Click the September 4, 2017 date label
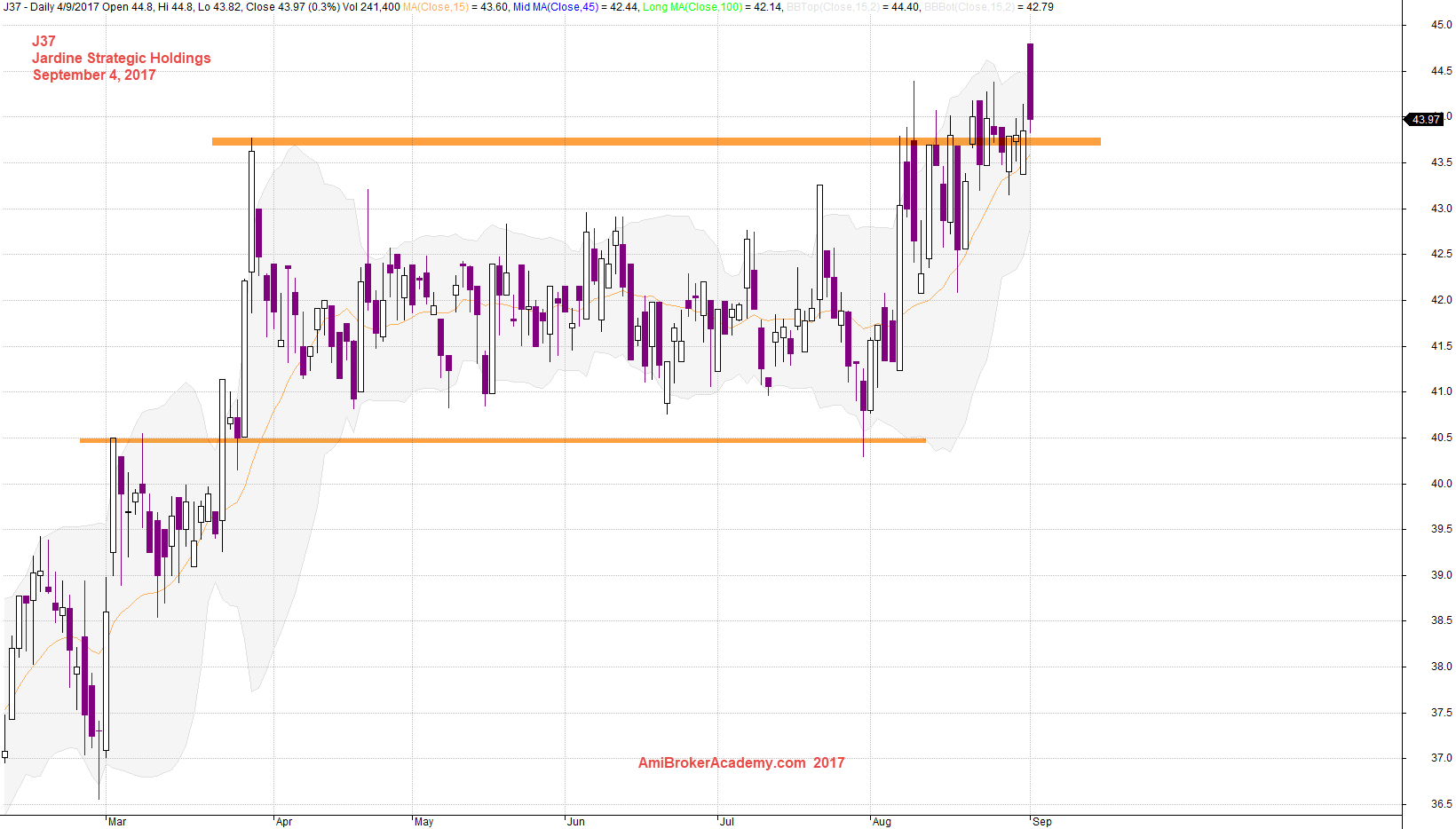Screen dimensions: 1456x829 tap(94, 75)
